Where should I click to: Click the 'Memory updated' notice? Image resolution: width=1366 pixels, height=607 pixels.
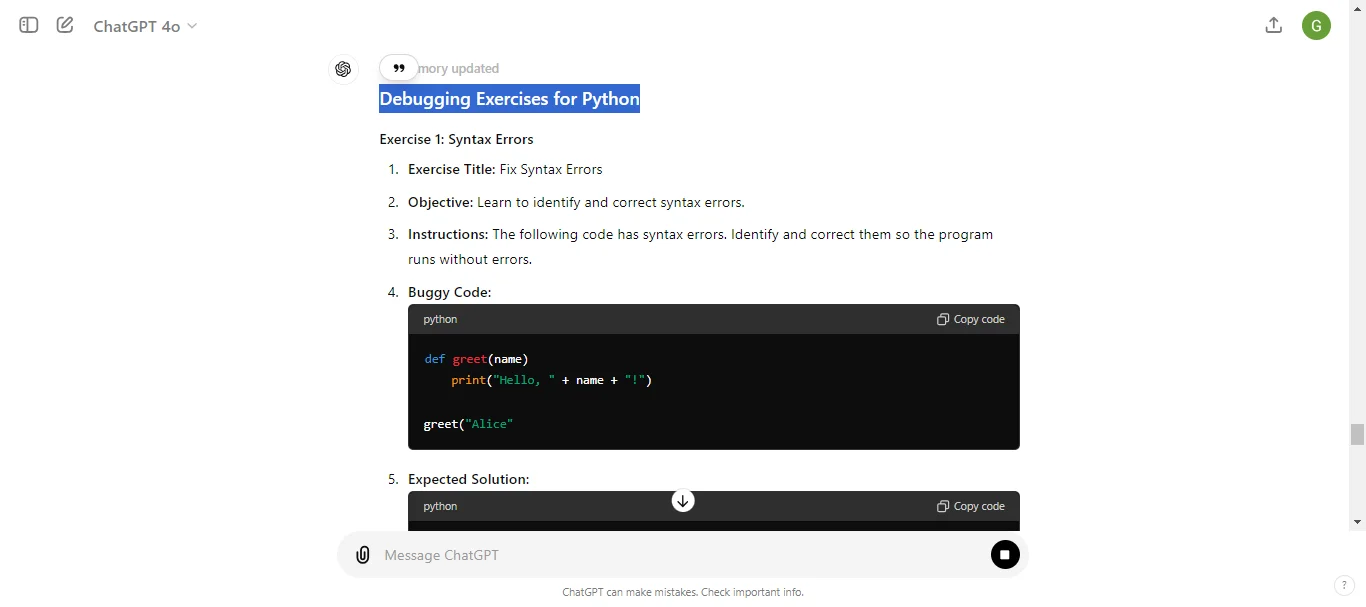point(459,68)
